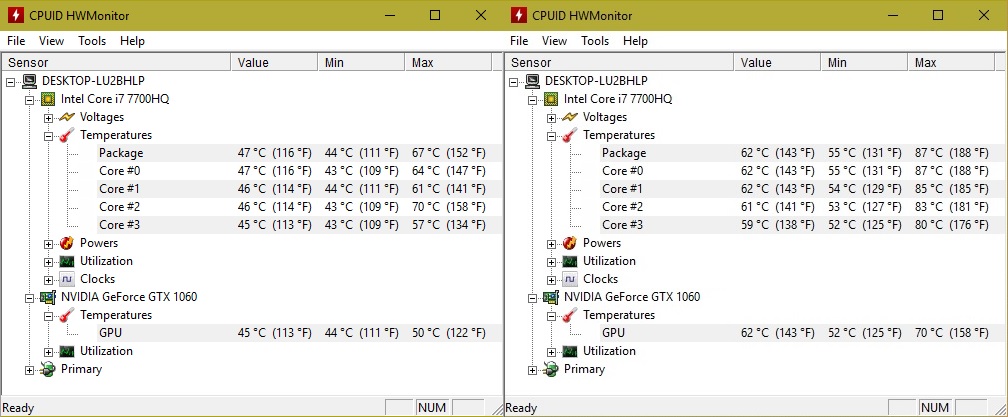Click the Max column header in right window
The width and height of the screenshot is (1008, 417).
(x=925, y=63)
